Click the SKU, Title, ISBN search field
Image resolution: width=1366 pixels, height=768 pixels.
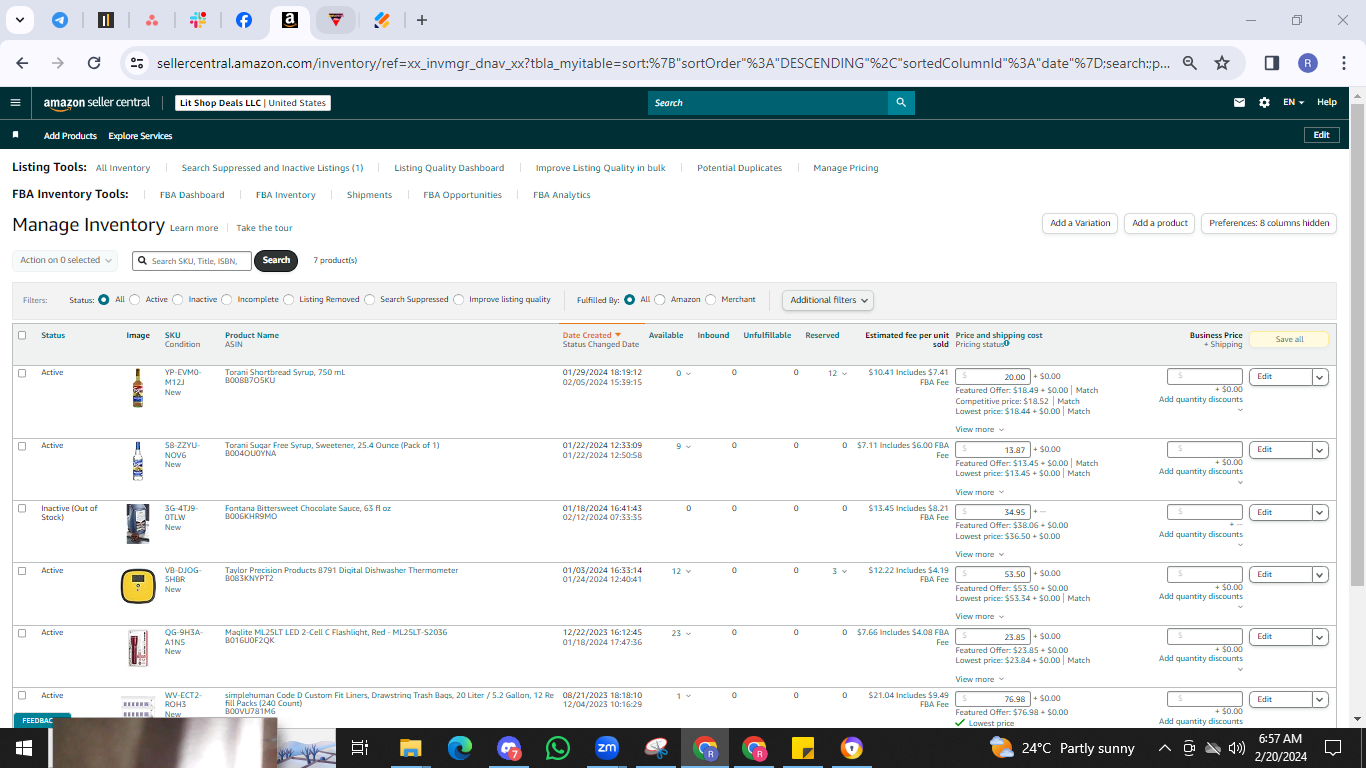[x=192, y=260]
